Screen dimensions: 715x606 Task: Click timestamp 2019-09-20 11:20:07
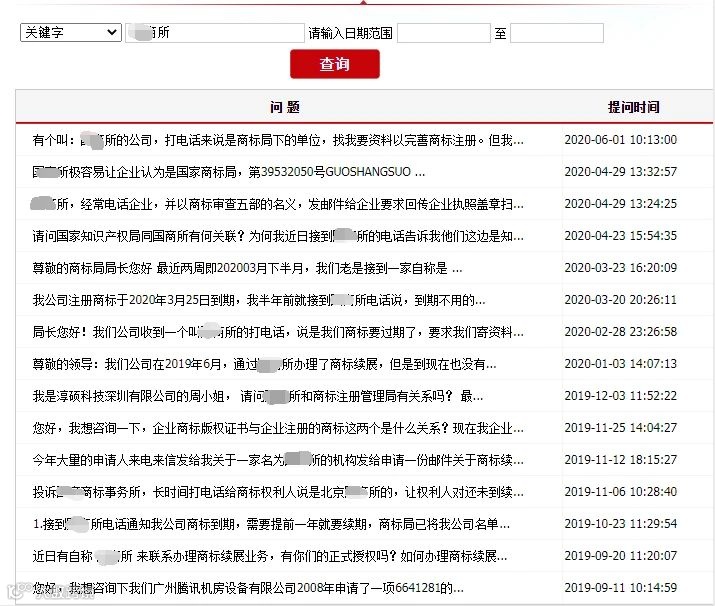click(621, 555)
